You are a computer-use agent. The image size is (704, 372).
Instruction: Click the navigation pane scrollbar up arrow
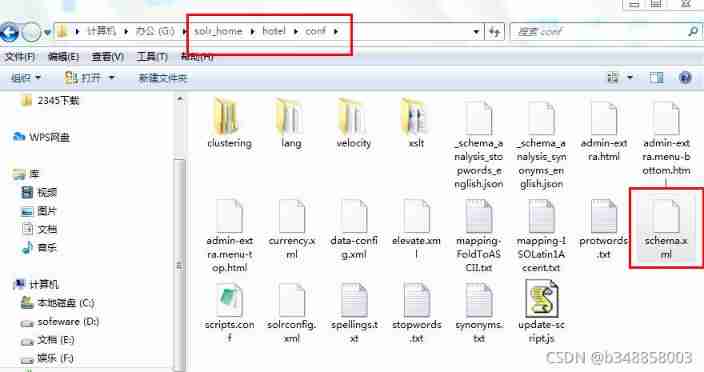click(180, 99)
